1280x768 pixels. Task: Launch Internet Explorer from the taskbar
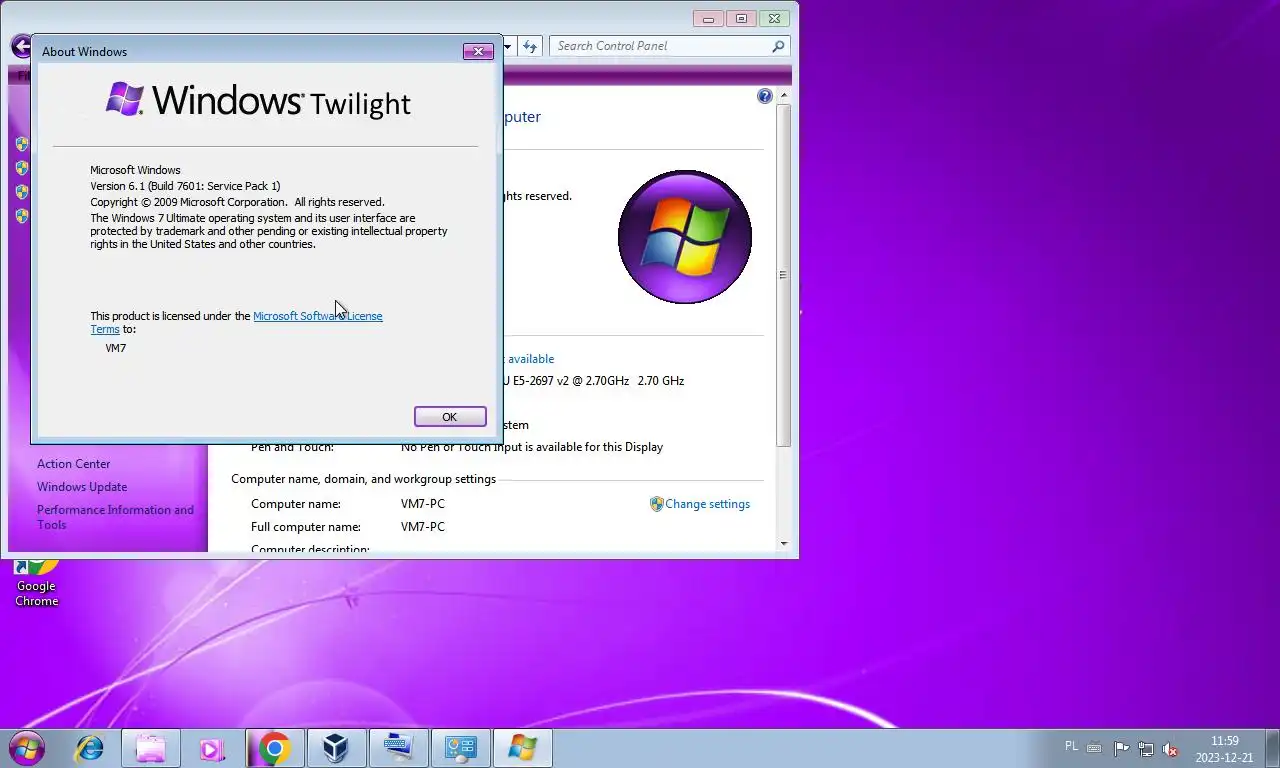90,748
